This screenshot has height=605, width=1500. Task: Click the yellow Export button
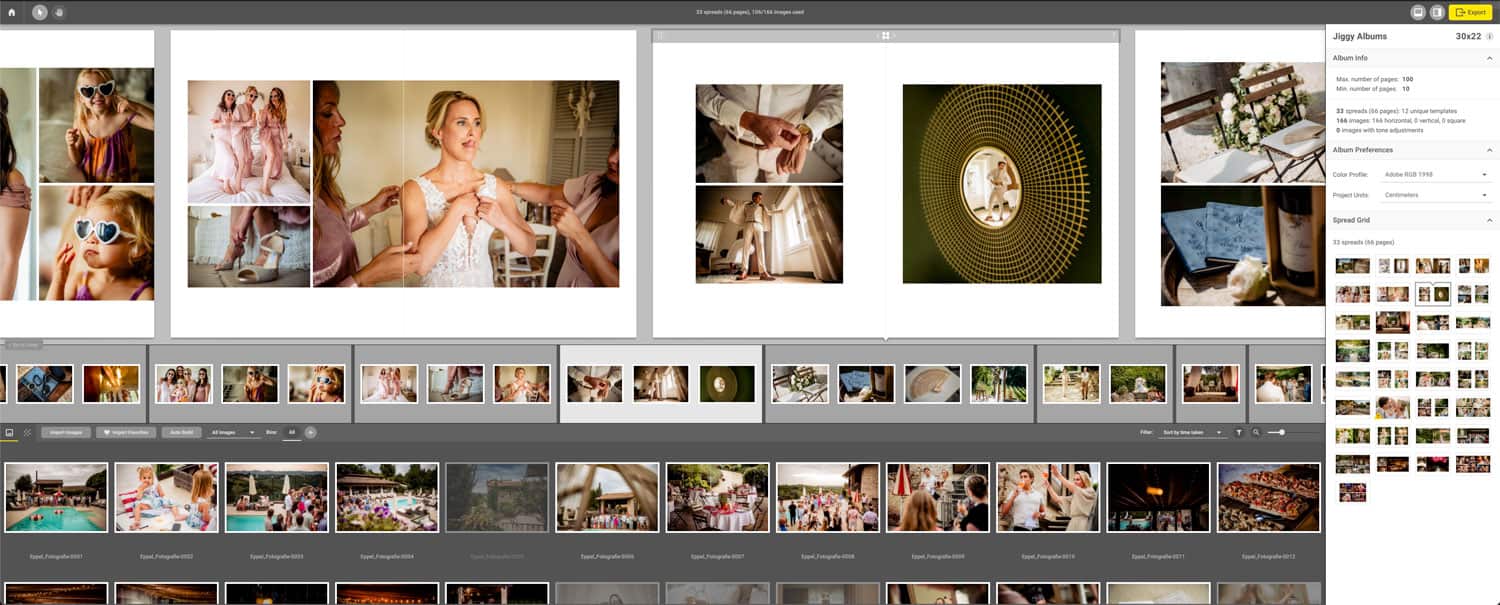tap(1471, 12)
